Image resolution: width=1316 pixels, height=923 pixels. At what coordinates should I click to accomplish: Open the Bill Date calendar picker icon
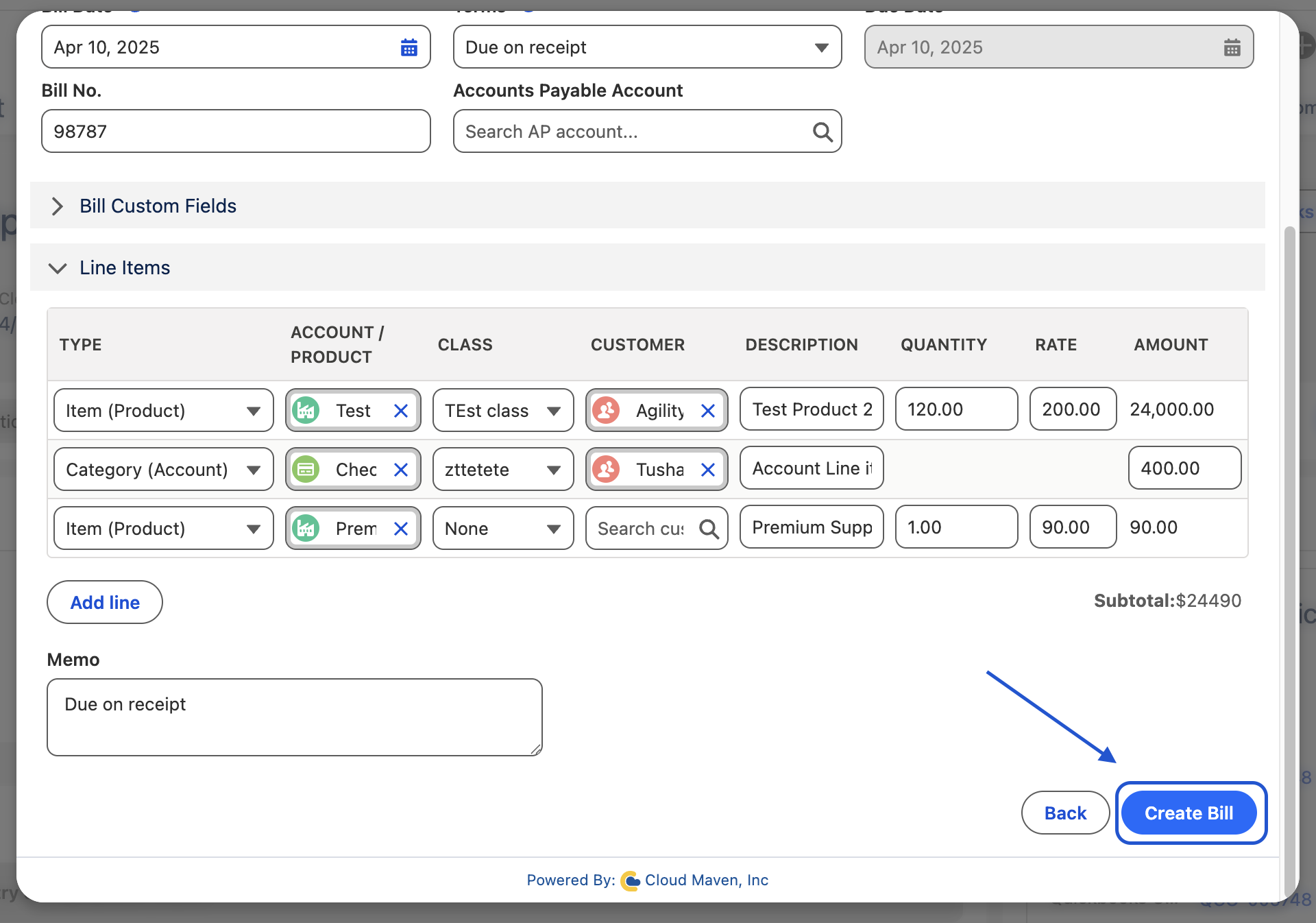[409, 47]
